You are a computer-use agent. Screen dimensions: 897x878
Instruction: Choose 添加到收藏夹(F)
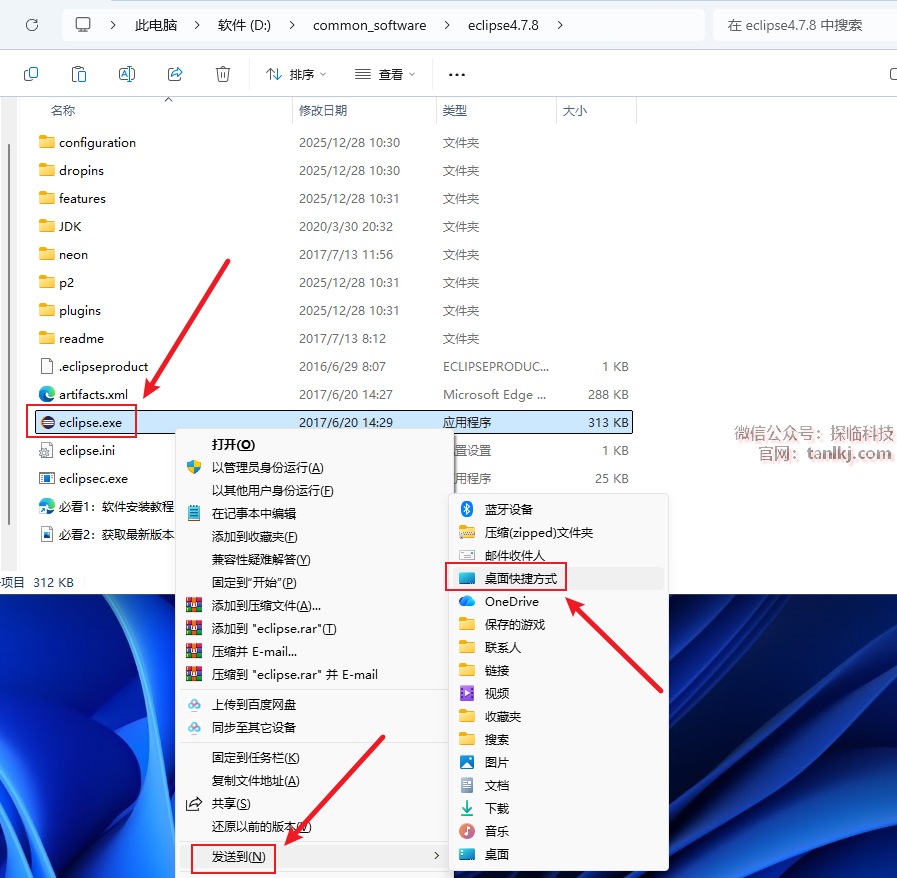point(255,537)
